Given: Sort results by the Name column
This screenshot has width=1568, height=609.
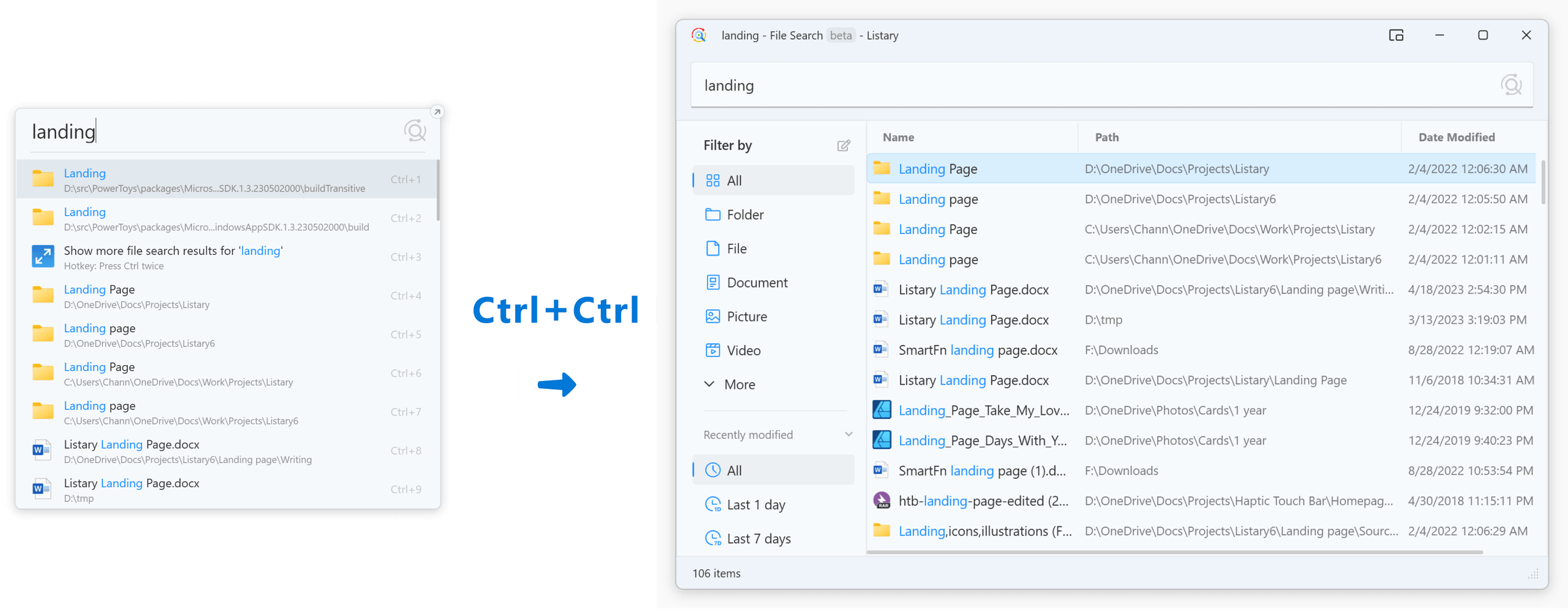Looking at the screenshot, I should (x=898, y=137).
